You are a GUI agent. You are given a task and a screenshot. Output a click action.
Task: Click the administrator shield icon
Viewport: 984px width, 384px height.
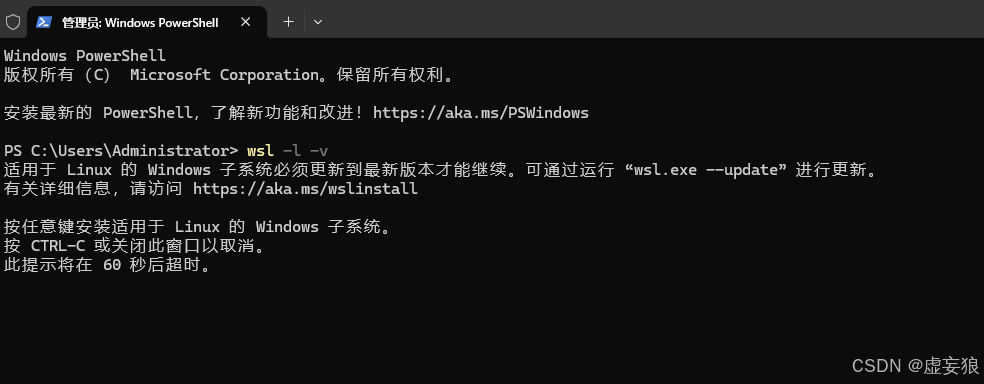tap(13, 23)
